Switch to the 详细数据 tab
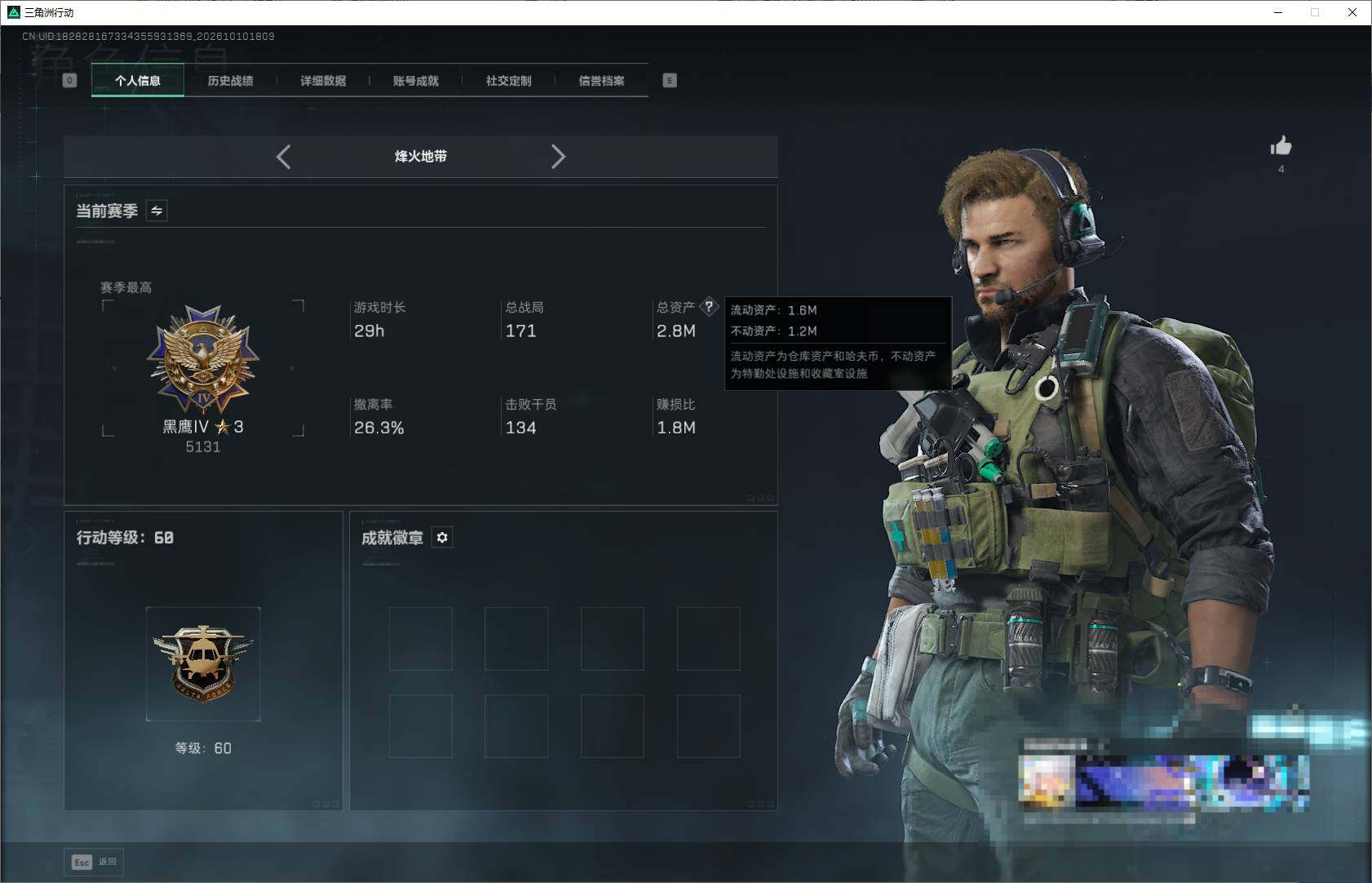 (323, 81)
